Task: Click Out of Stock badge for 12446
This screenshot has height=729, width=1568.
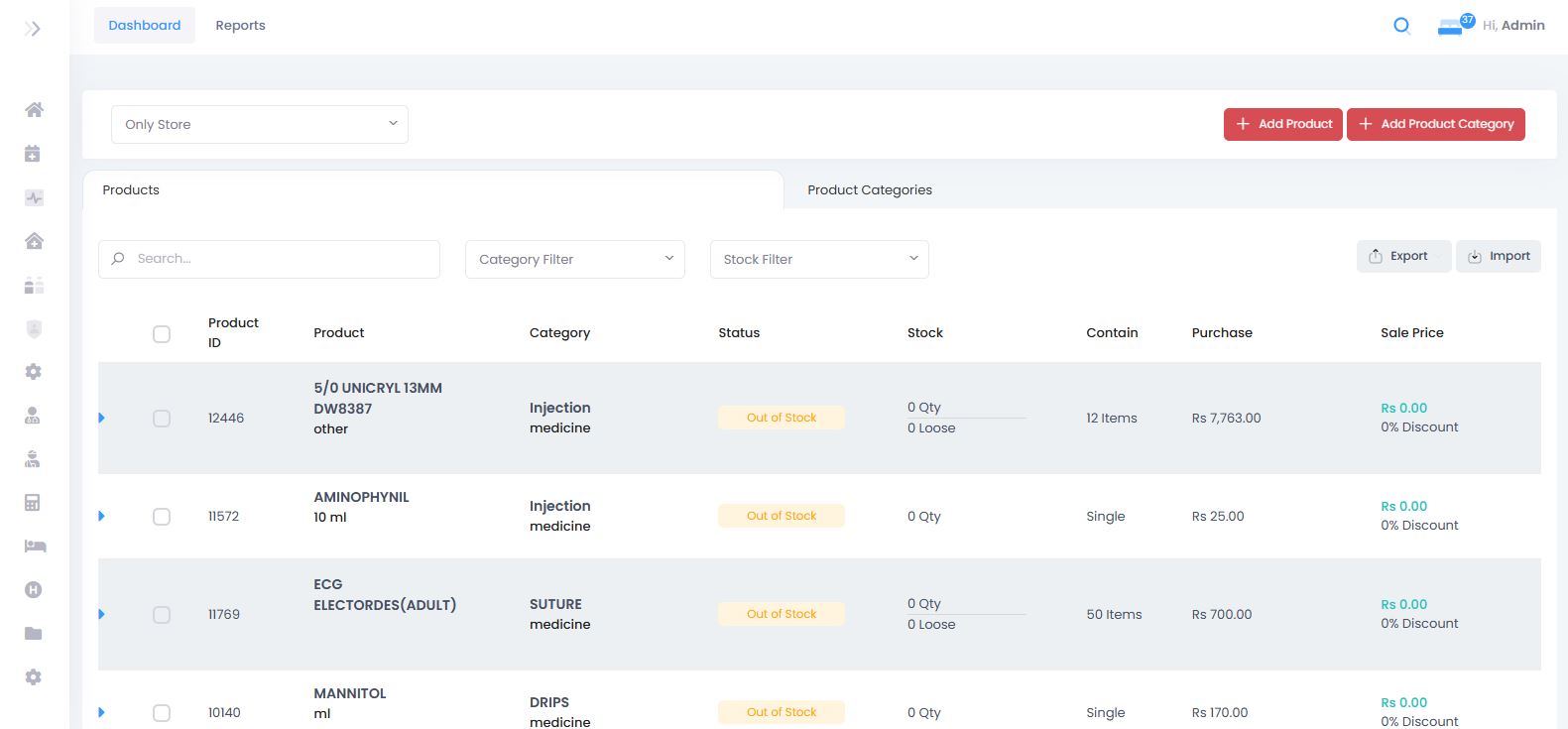Action: (782, 418)
